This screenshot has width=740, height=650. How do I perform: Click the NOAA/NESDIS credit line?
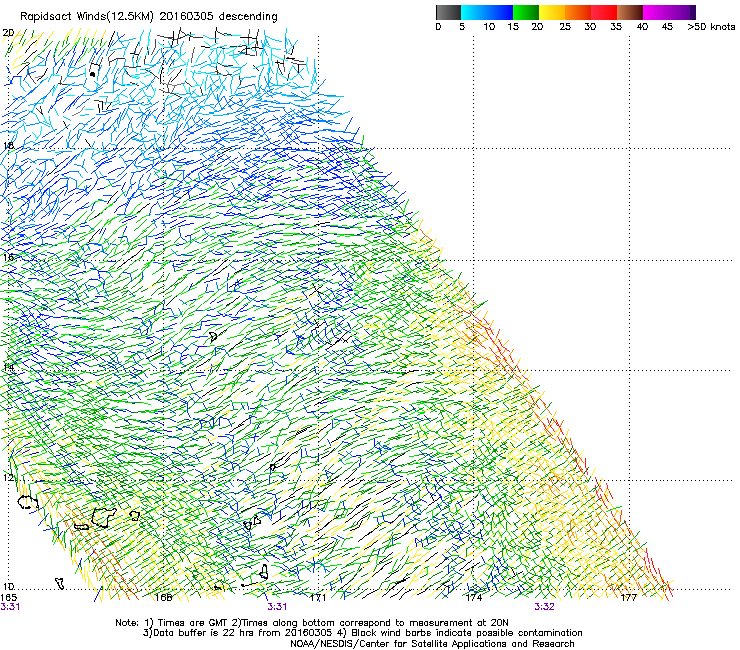432,644
